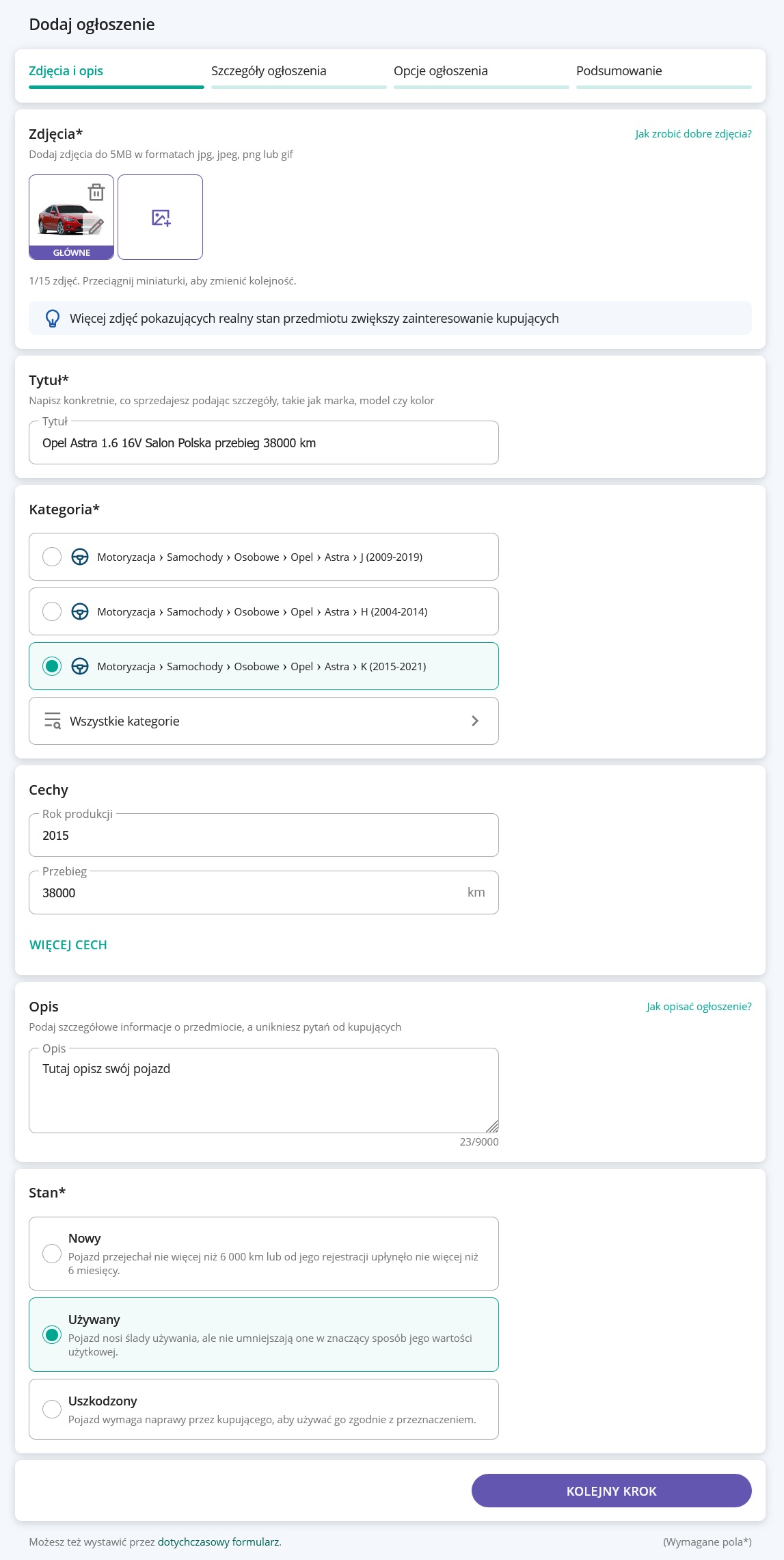Open the Jak zrobić dobre zdjęcia? link
The width and height of the screenshot is (784, 1560).
coord(693,134)
